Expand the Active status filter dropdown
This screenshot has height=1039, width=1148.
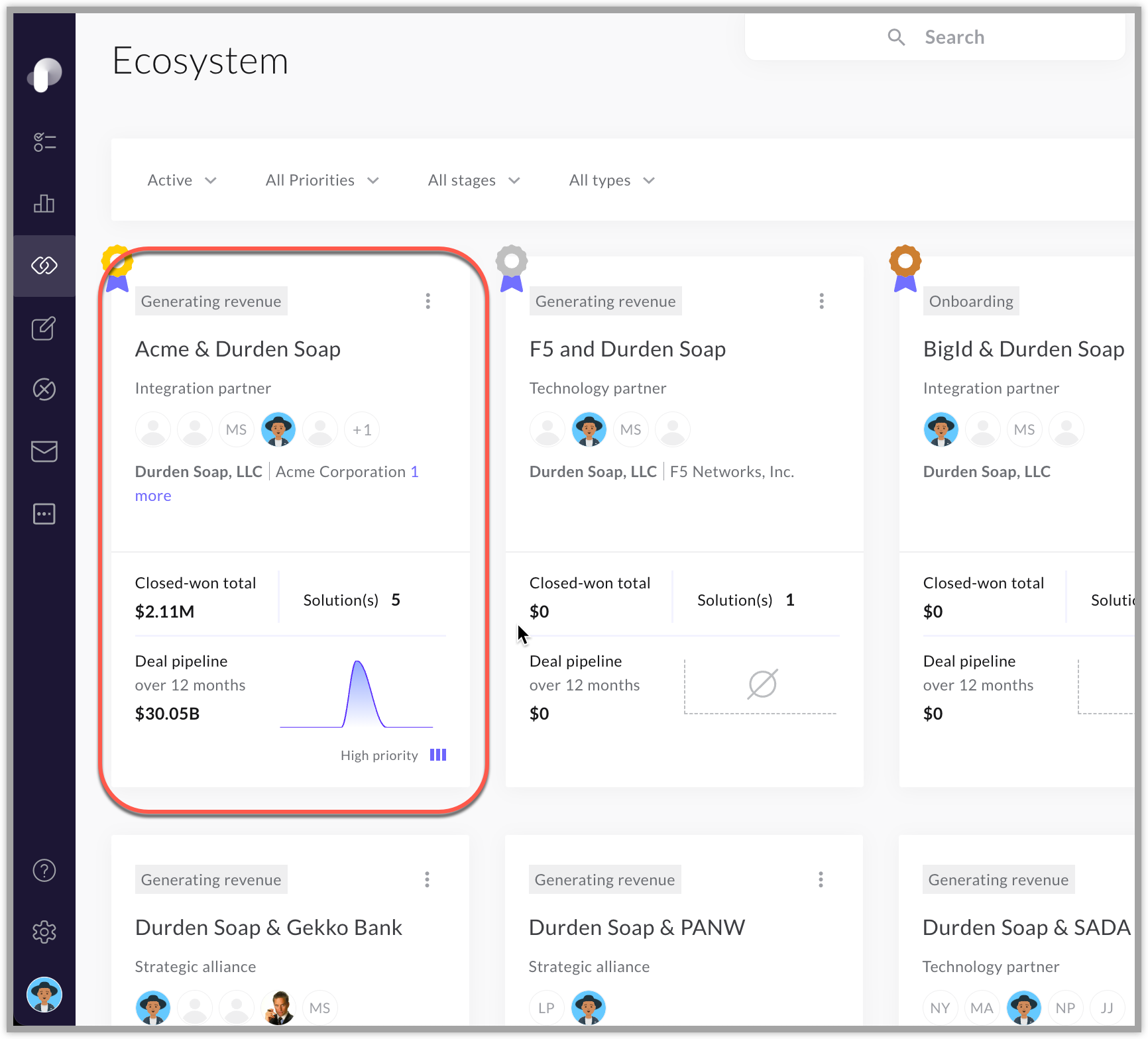click(x=182, y=180)
